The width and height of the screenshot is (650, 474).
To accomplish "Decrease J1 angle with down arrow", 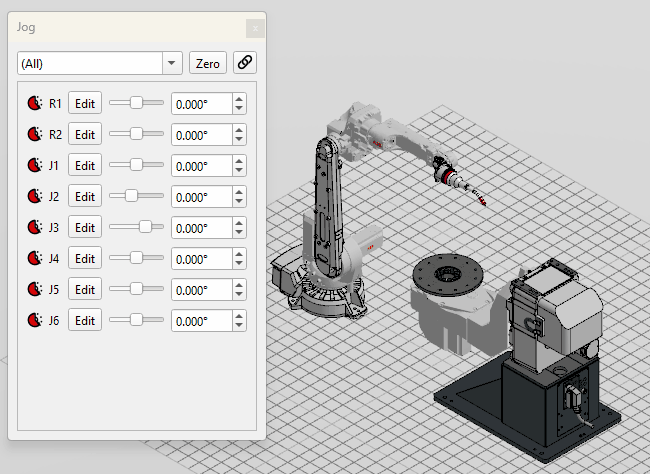I will [x=239, y=170].
